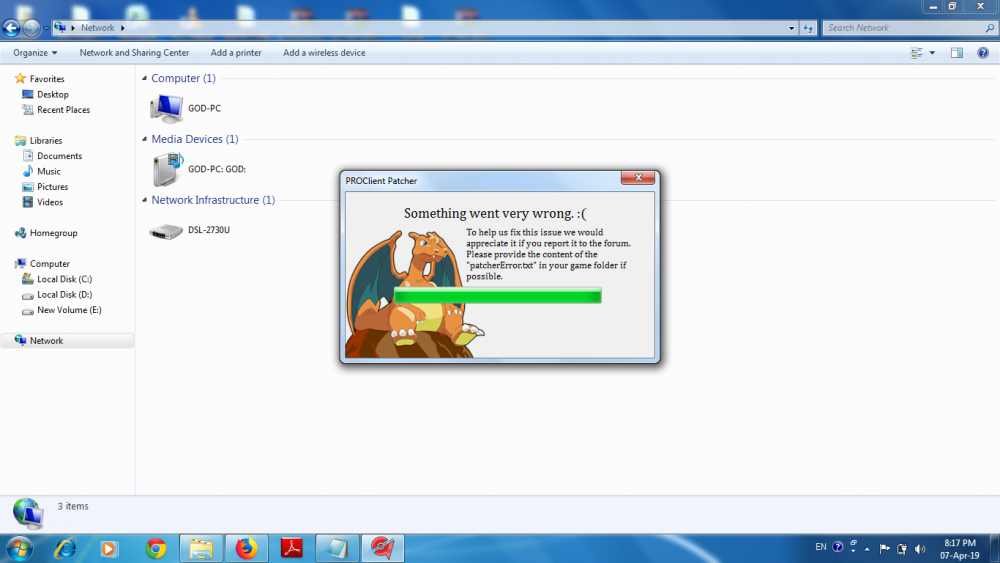Click the green patcher progress bar
The width and height of the screenshot is (1000, 563).
(x=498, y=295)
